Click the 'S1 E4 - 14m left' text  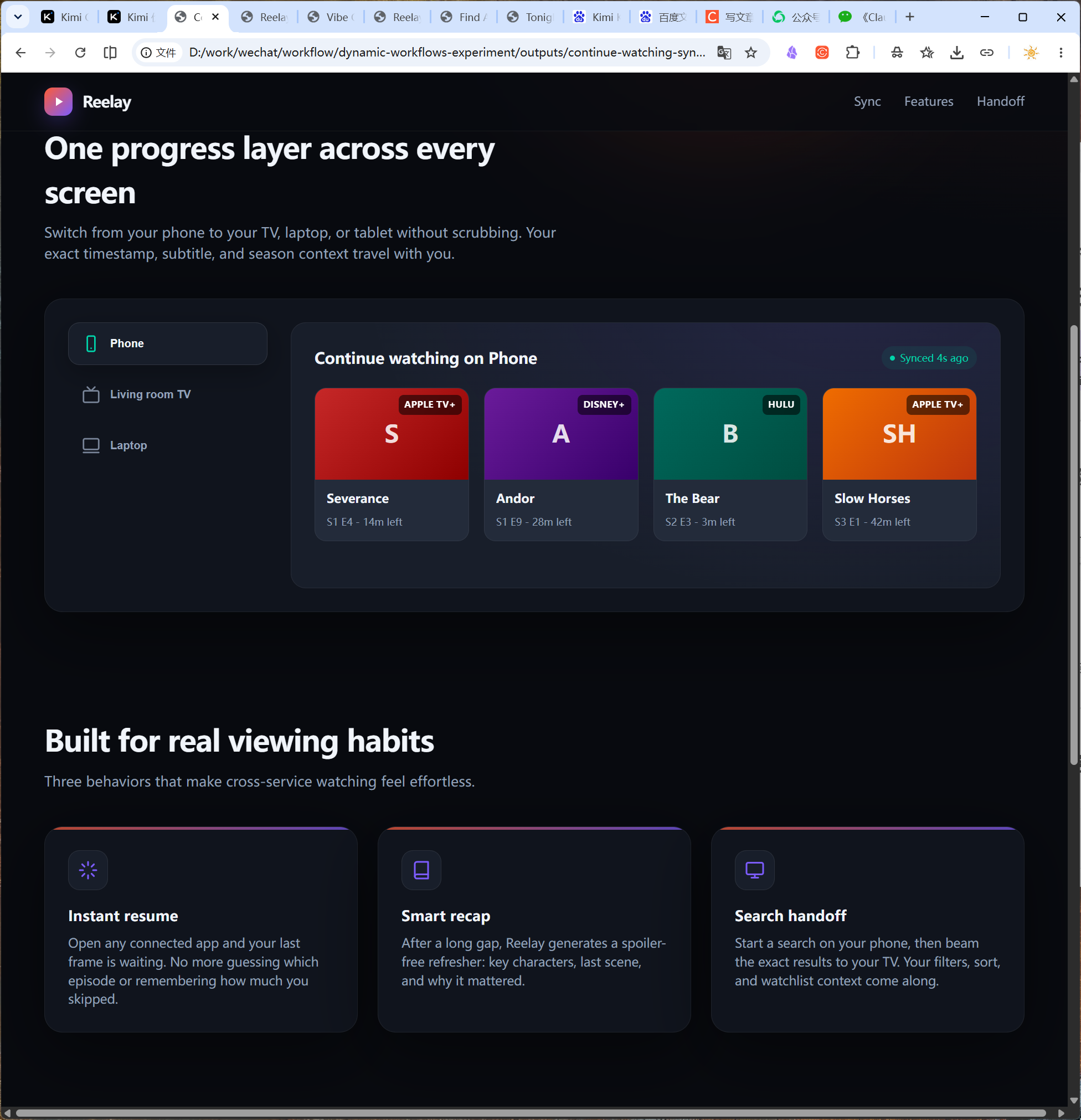click(364, 522)
